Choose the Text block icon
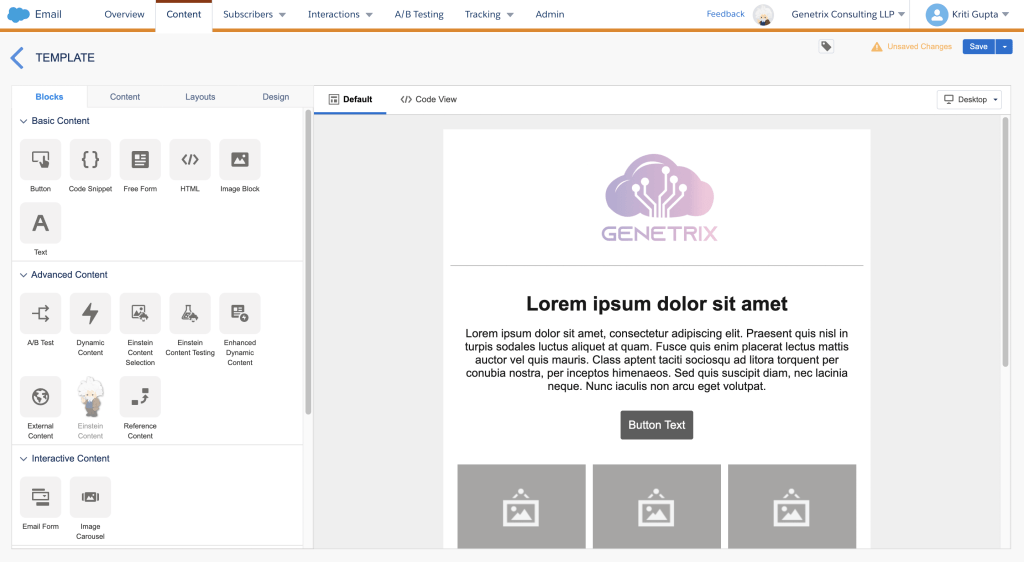The width and height of the screenshot is (1024, 562). click(40, 223)
